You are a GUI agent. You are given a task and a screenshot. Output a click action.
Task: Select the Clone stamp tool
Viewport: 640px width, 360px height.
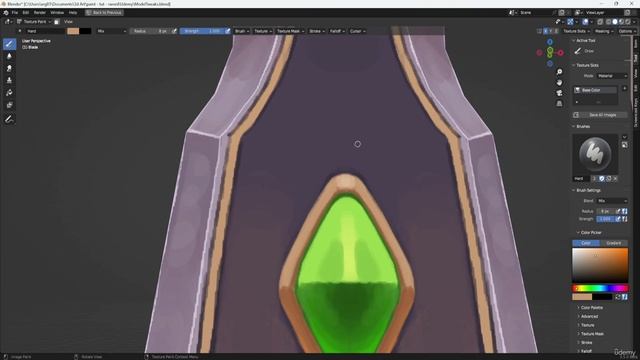pos(9,80)
